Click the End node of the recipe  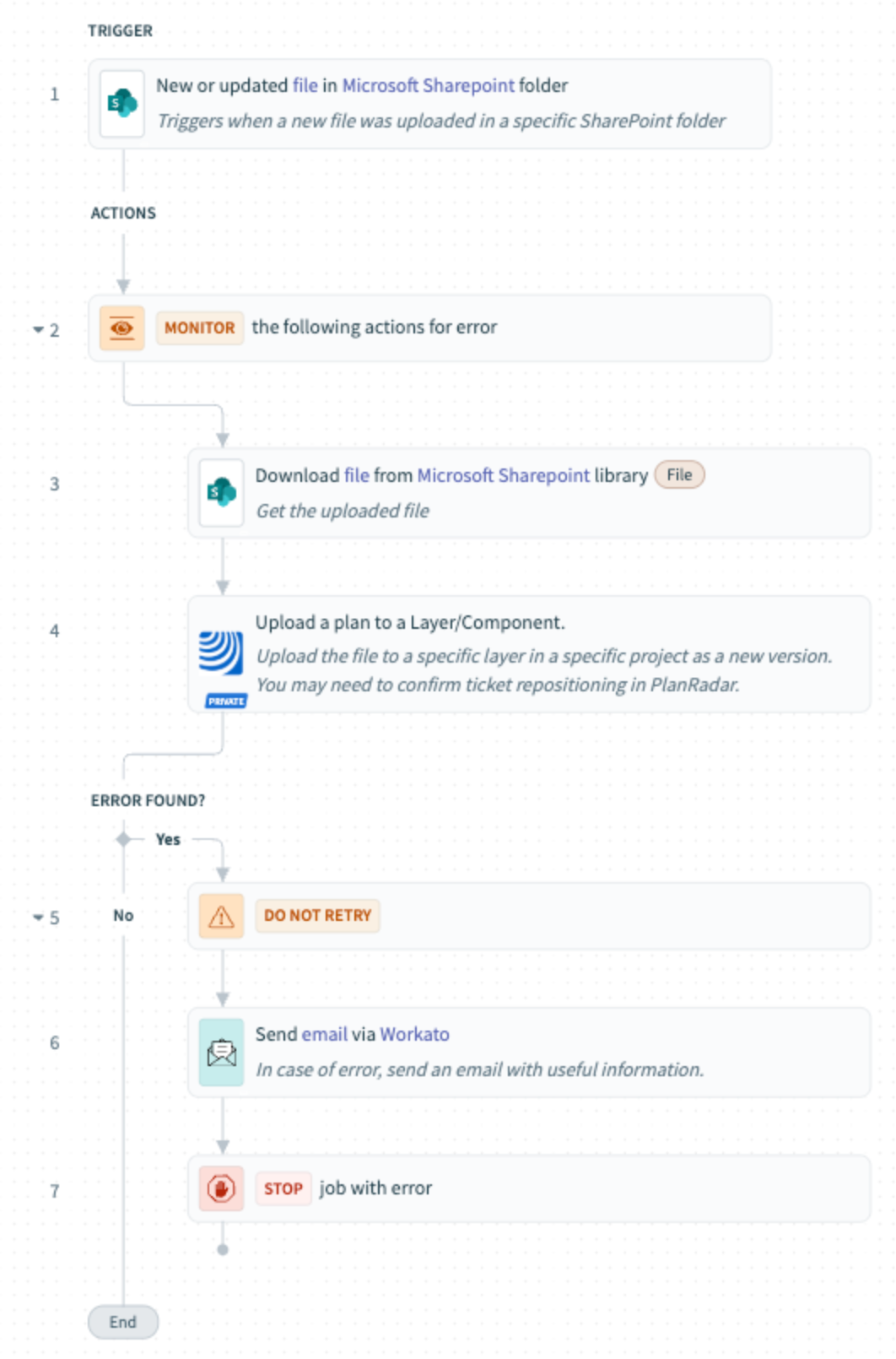pos(123,1322)
